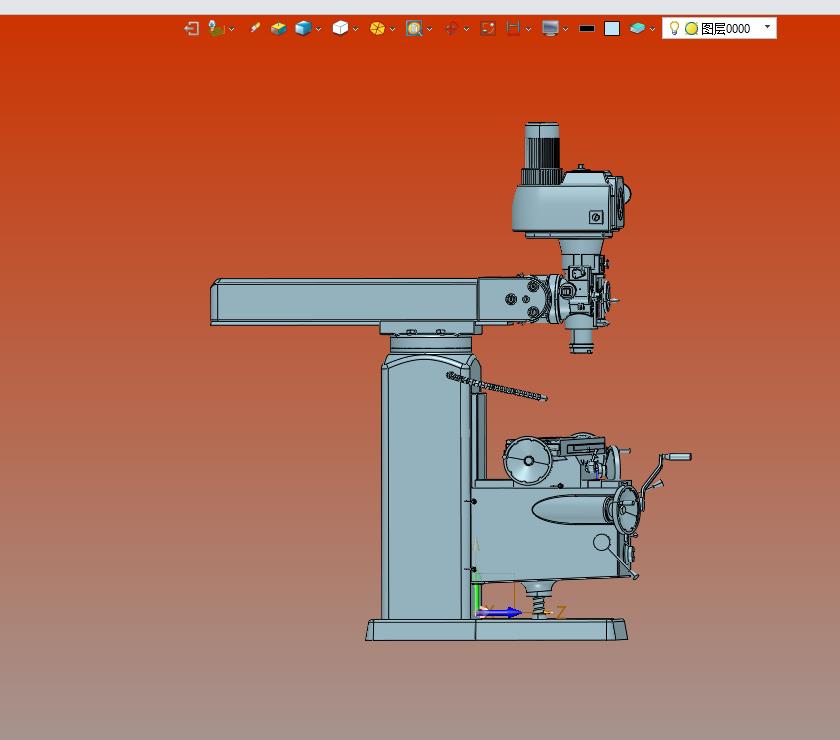Click the blue X axis arrow

(499, 612)
